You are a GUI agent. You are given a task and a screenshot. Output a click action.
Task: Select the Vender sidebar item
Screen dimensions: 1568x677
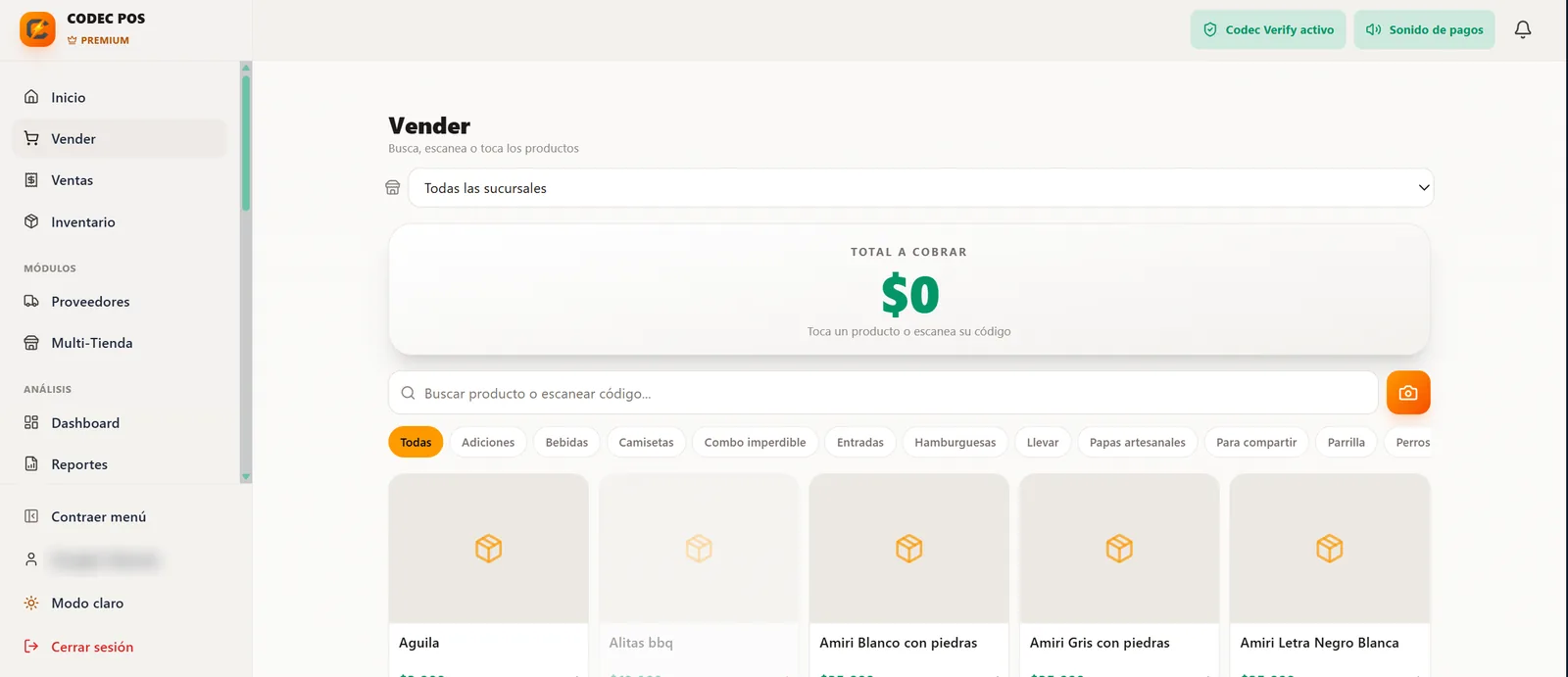(x=119, y=138)
